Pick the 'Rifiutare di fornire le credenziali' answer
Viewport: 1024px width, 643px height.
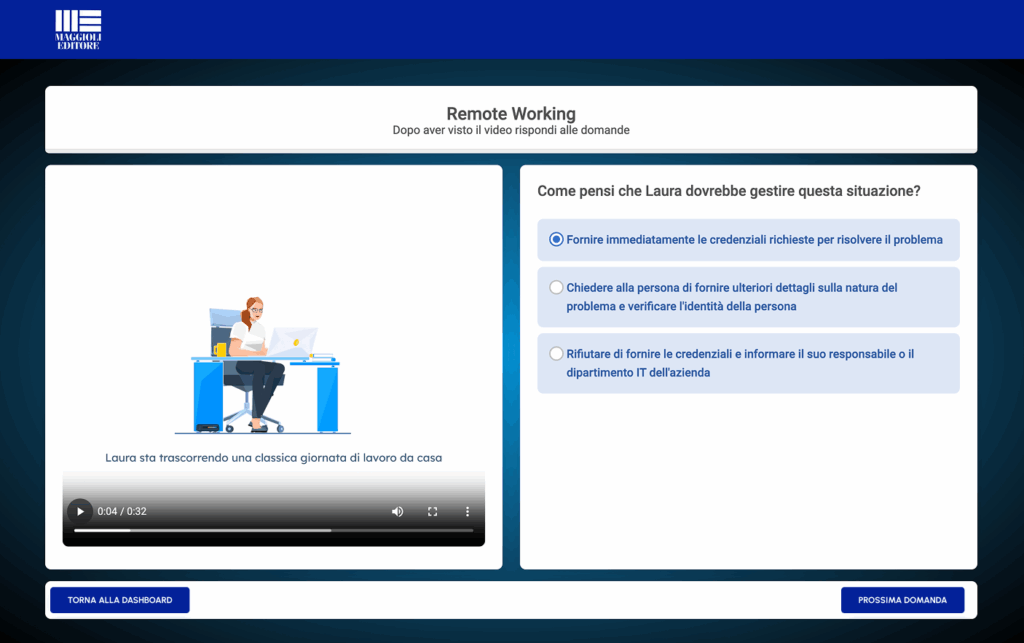pyautogui.click(x=556, y=354)
